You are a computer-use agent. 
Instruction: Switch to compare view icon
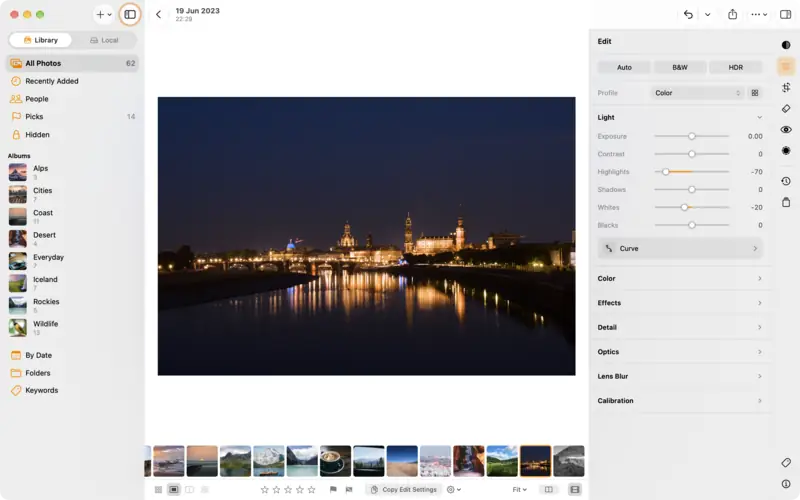189,489
